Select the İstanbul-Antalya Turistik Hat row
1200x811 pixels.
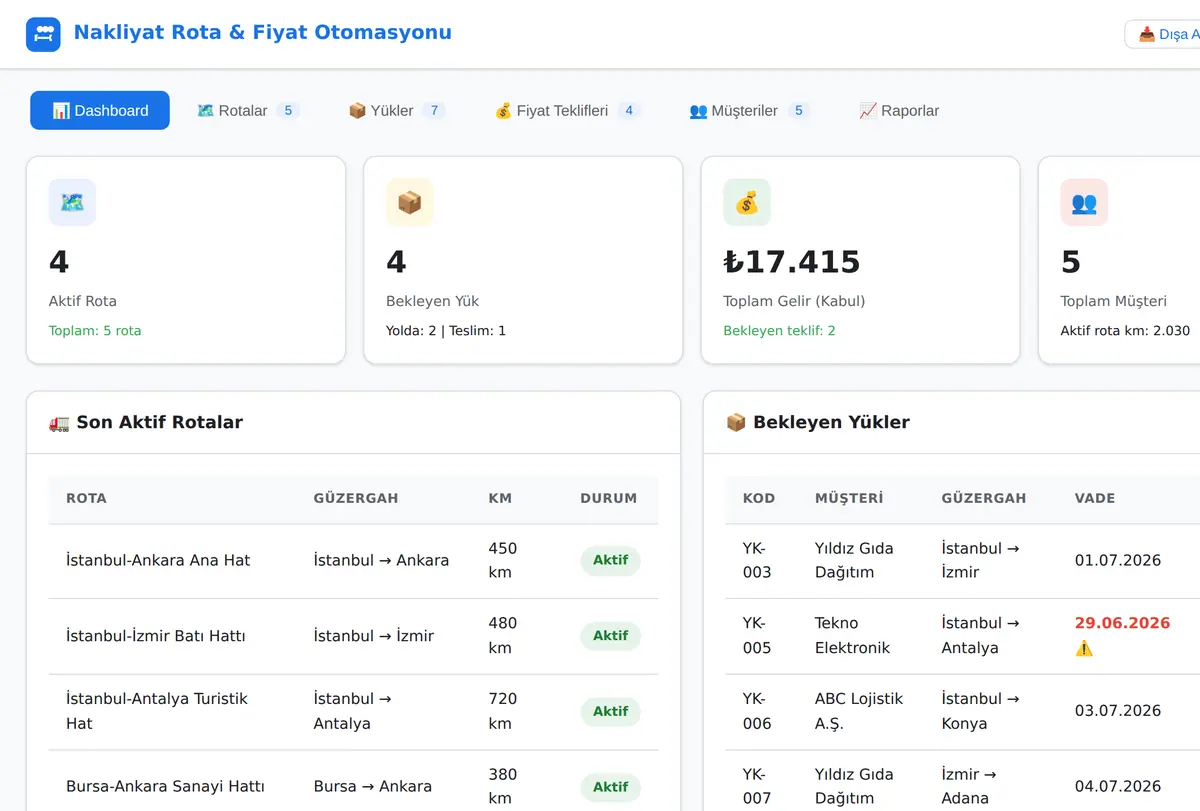tap(354, 712)
